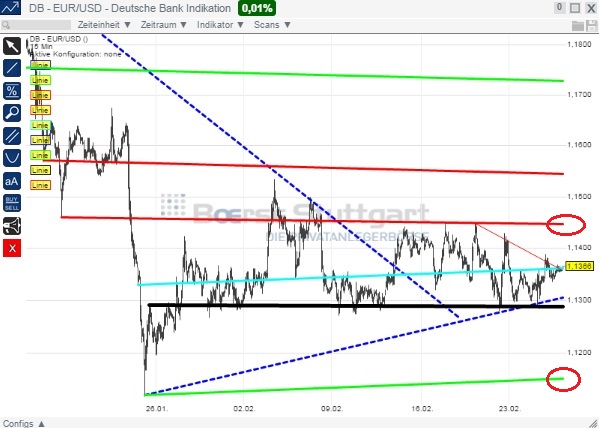Screen dimensions: 599x428
Task: Click the 1,1400 price axis label
Action: [x=579, y=248]
